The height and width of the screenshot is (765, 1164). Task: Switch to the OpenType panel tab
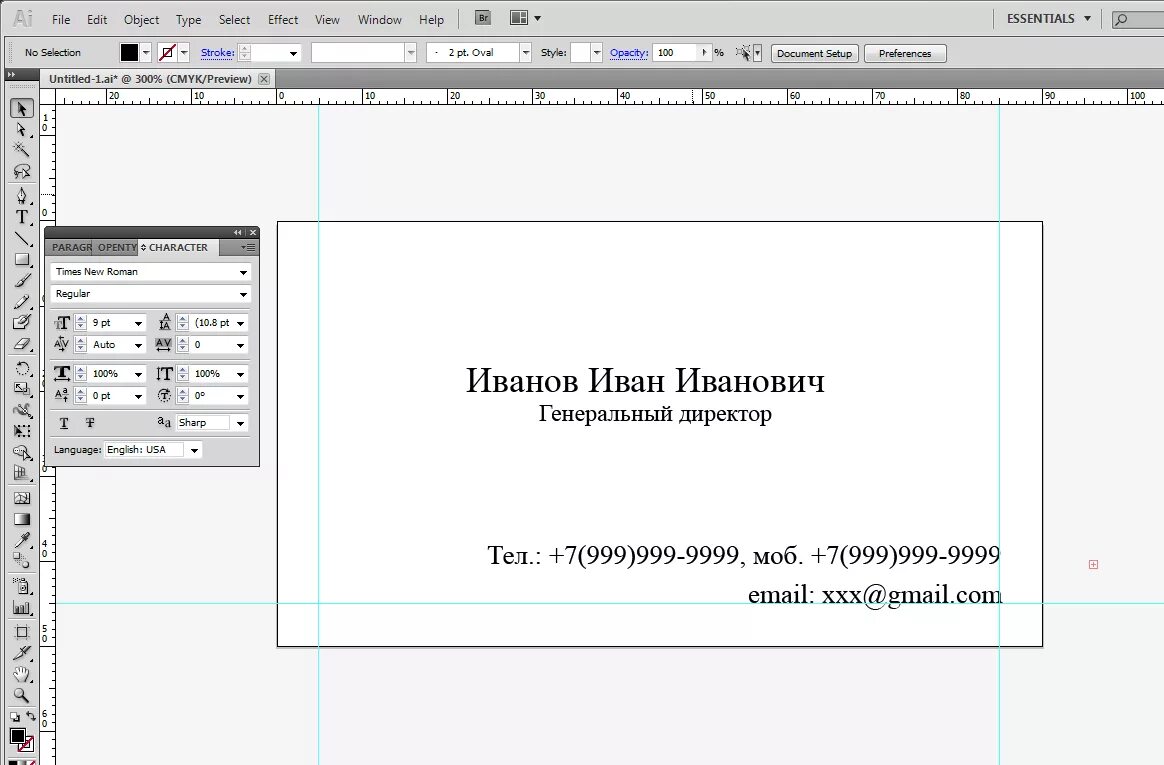[117, 248]
